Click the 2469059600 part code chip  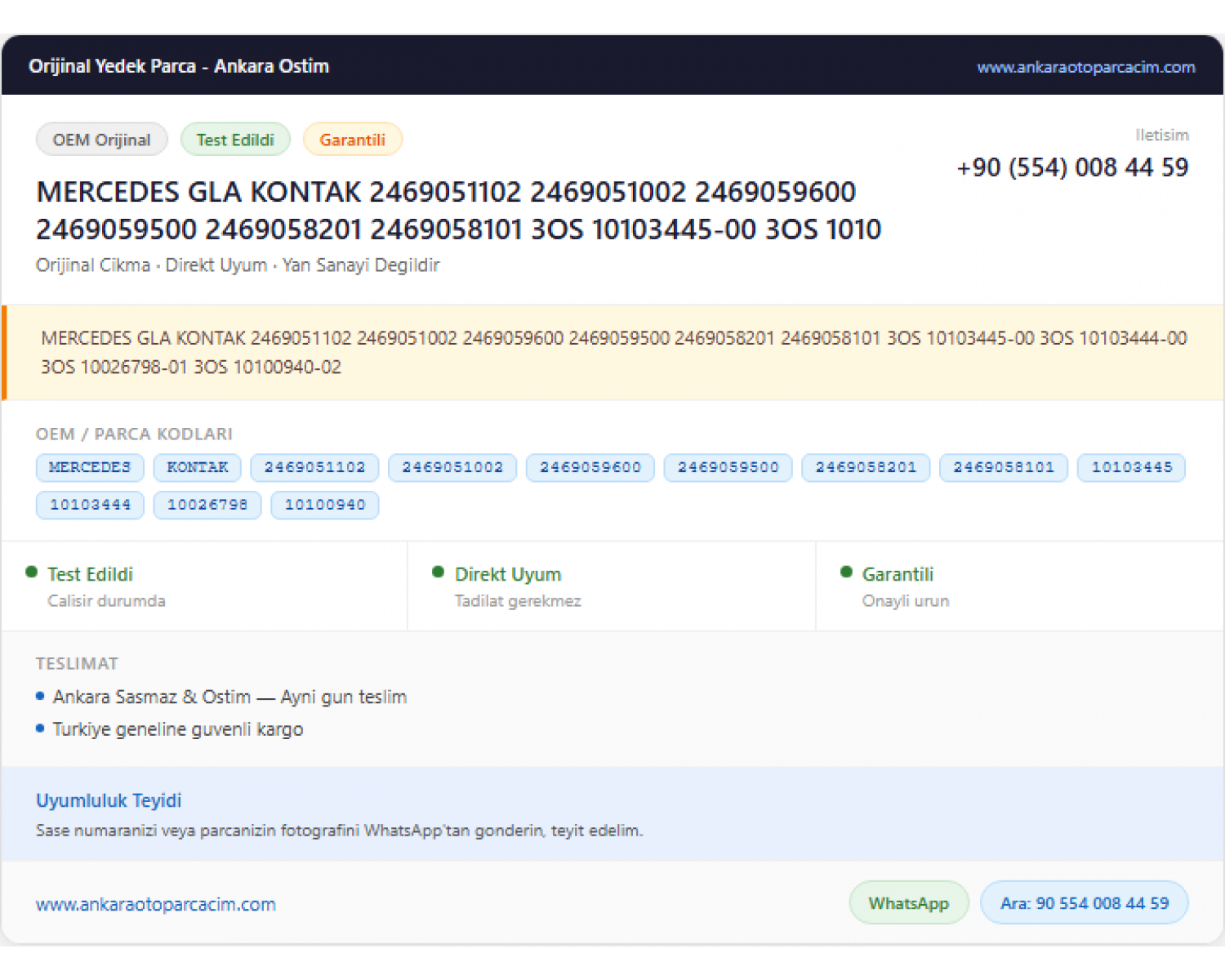pos(590,467)
